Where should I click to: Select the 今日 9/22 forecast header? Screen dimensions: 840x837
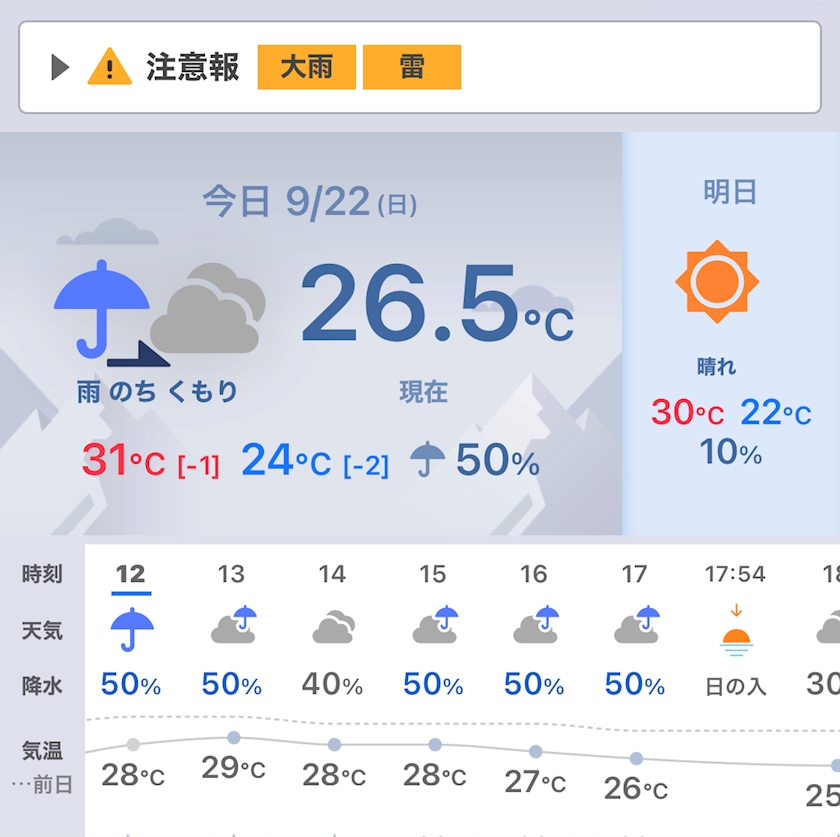pos(310,203)
